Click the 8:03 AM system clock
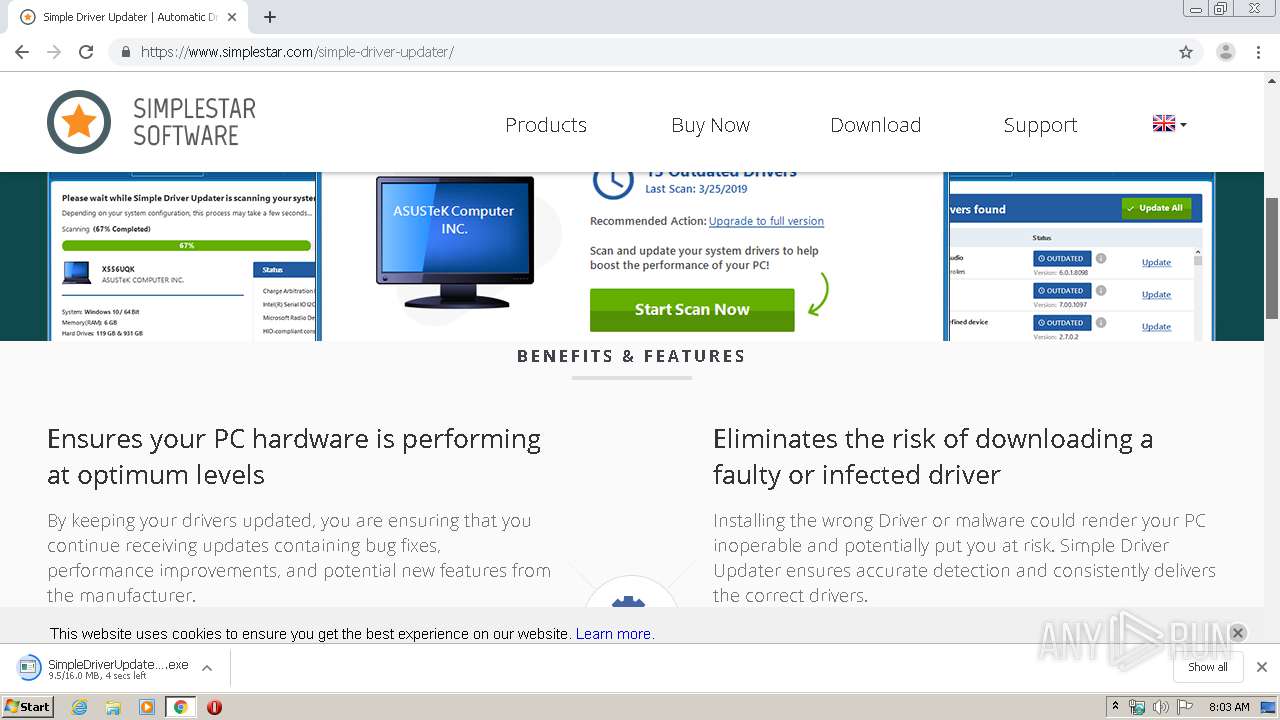 tap(1229, 707)
